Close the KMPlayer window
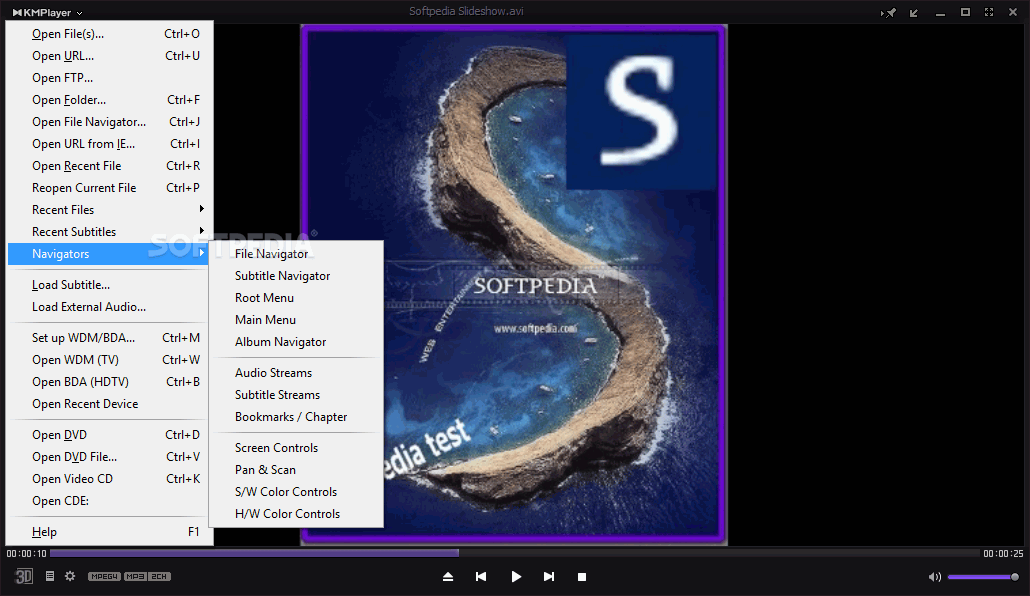This screenshot has width=1030, height=596. (x=1013, y=12)
